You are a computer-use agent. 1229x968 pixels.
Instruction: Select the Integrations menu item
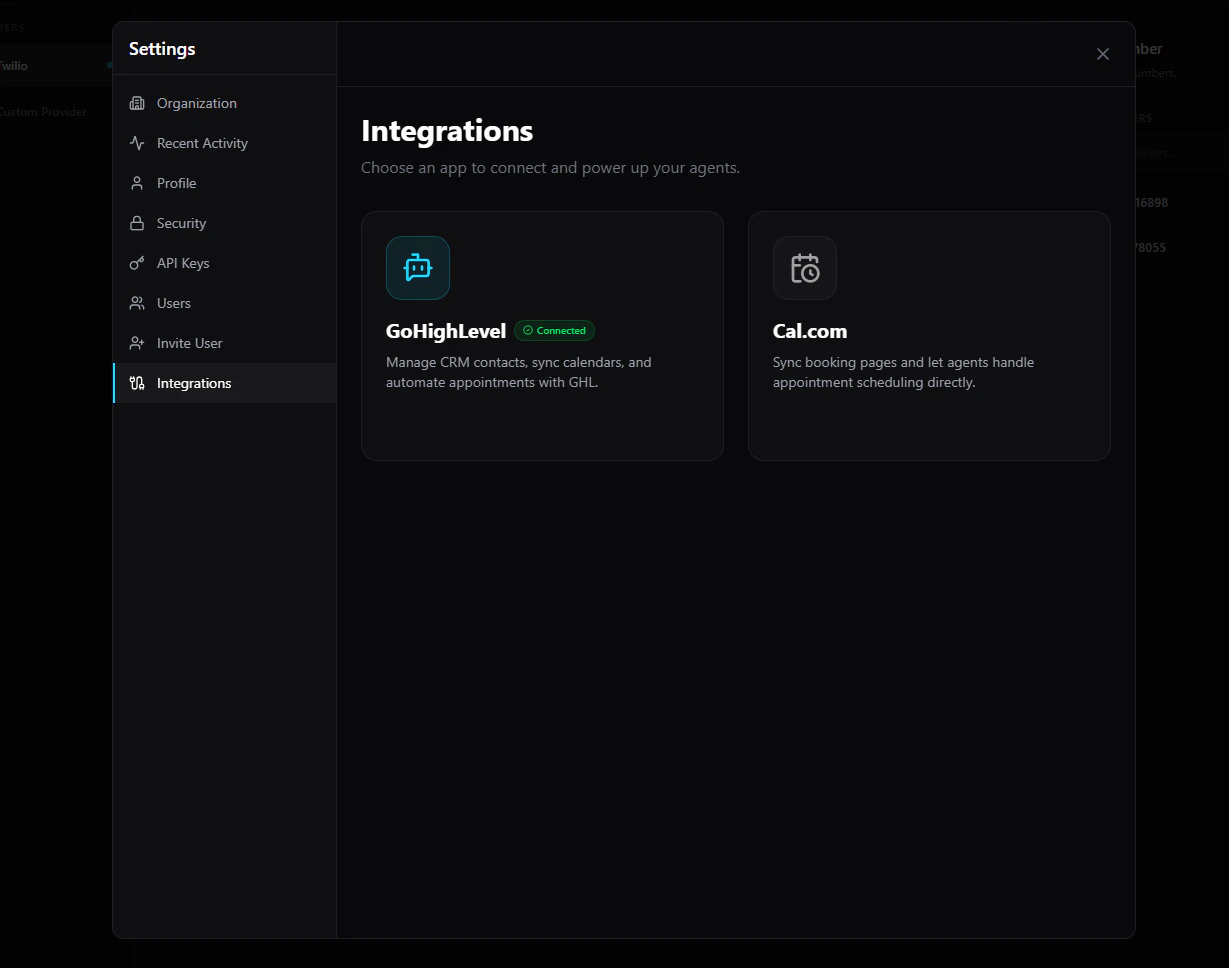point(225,383)
